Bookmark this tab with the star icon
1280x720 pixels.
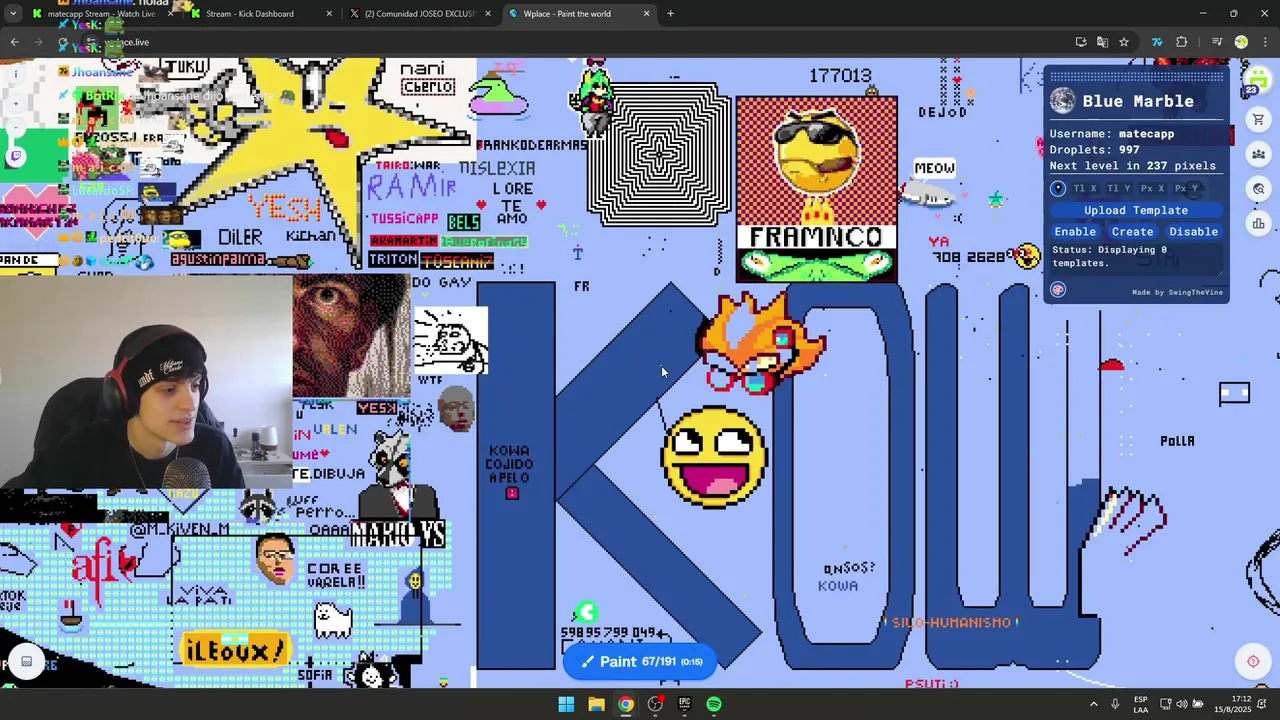(x=1124, y=42)
